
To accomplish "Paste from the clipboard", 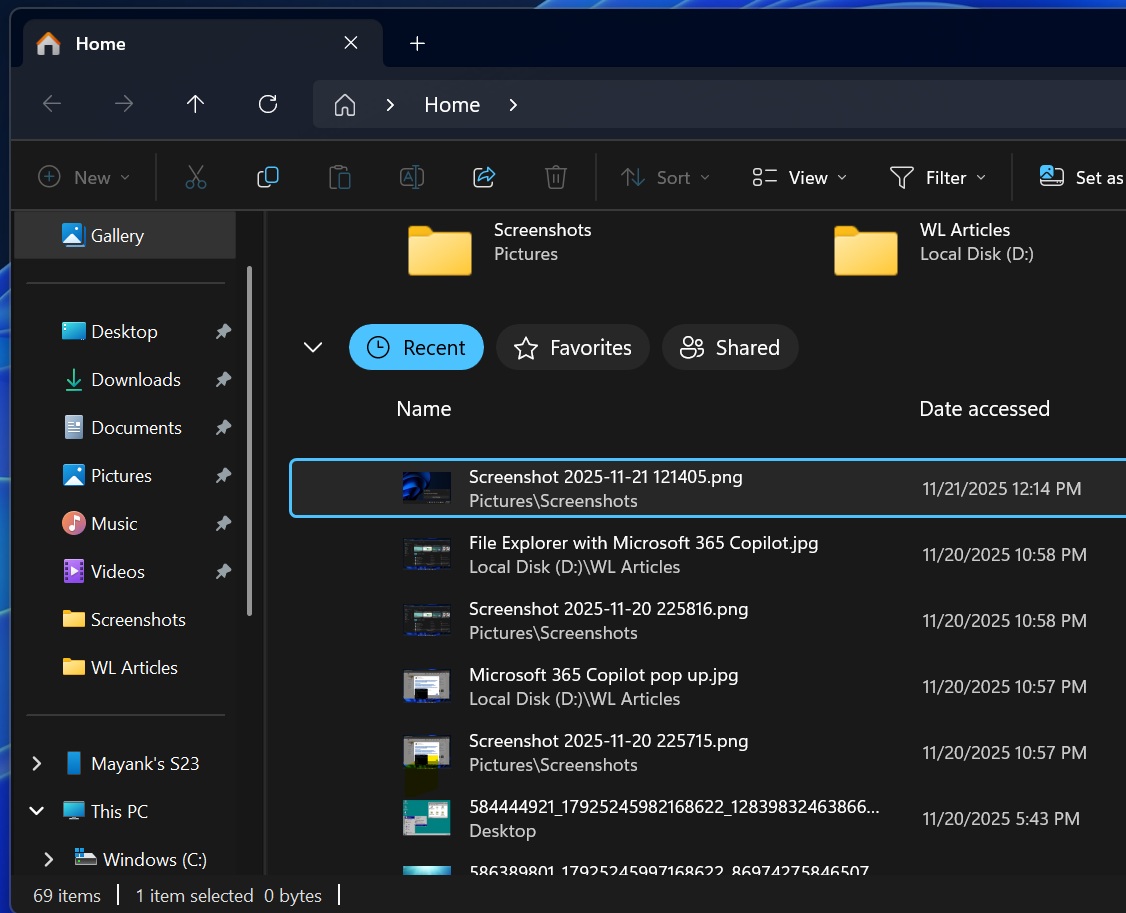I will (339, 177).
